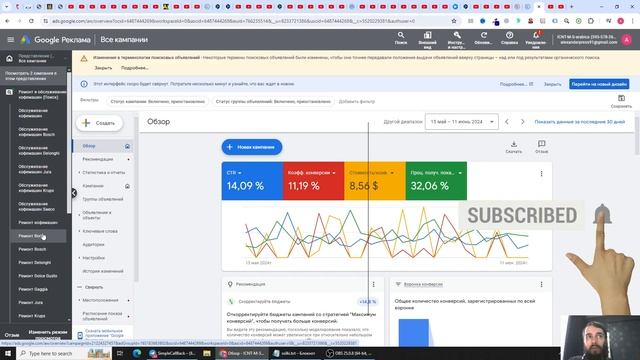
Task: Open the Воронка конверсии card three-dot menu
Action: tap(542, 284)
